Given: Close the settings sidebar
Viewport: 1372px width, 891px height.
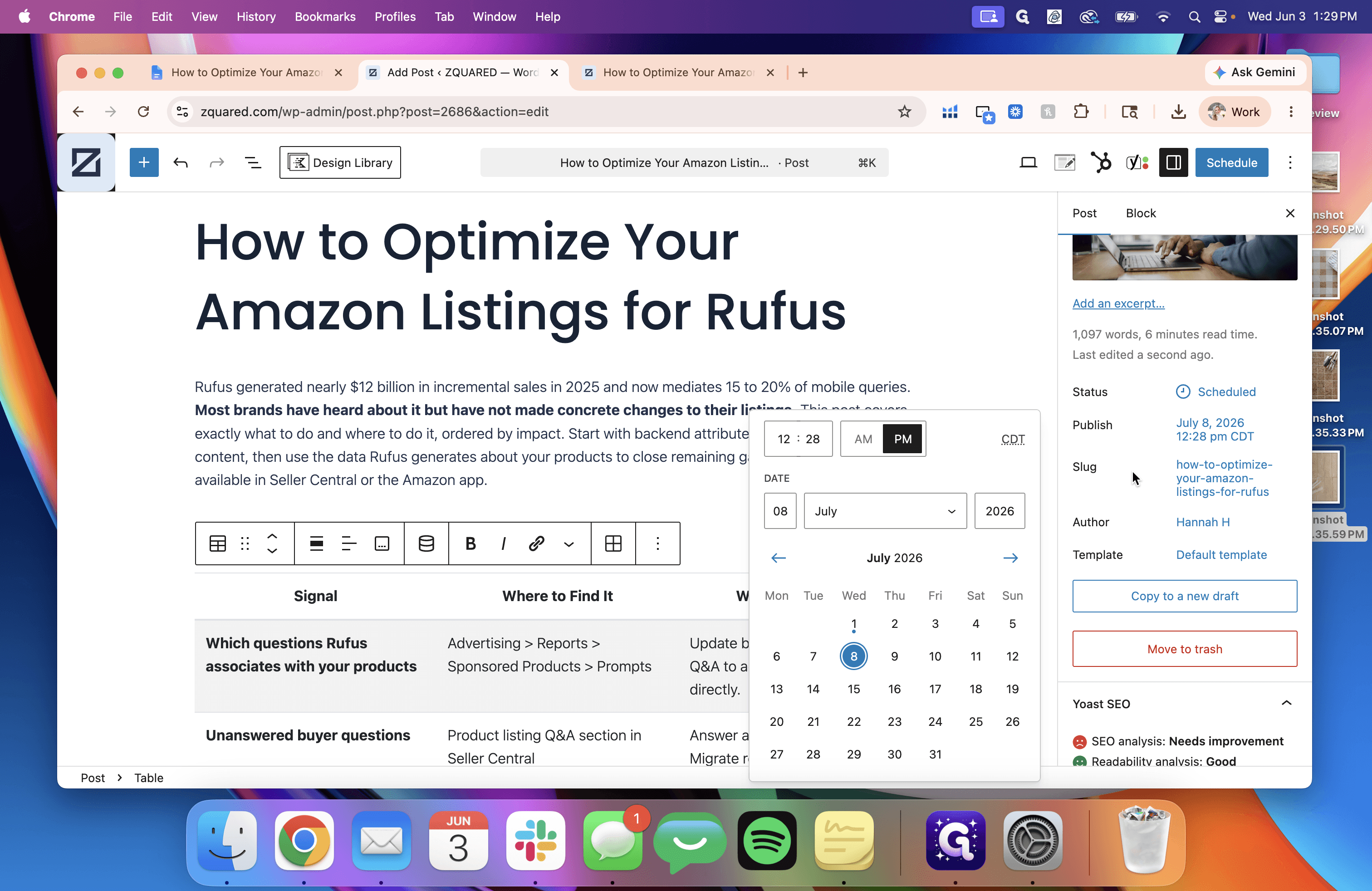Looking at the screenshot, I should (1290, 213).
